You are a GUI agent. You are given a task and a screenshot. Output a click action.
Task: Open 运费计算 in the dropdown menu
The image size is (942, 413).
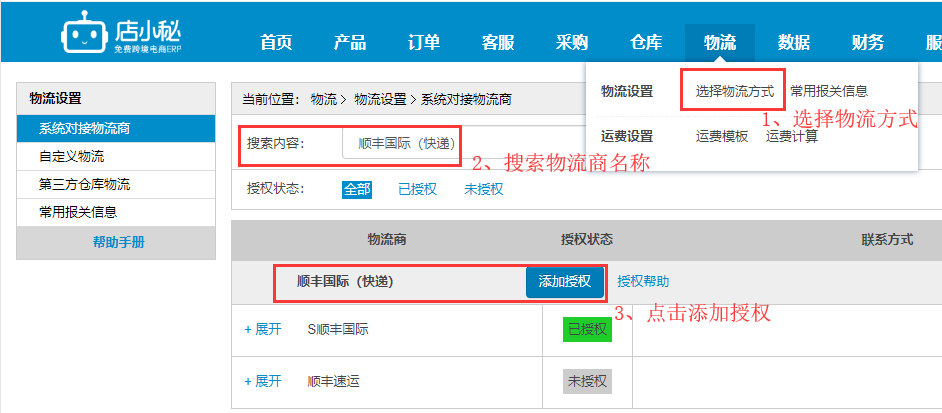pyautogui.click(x=792, y=136)
